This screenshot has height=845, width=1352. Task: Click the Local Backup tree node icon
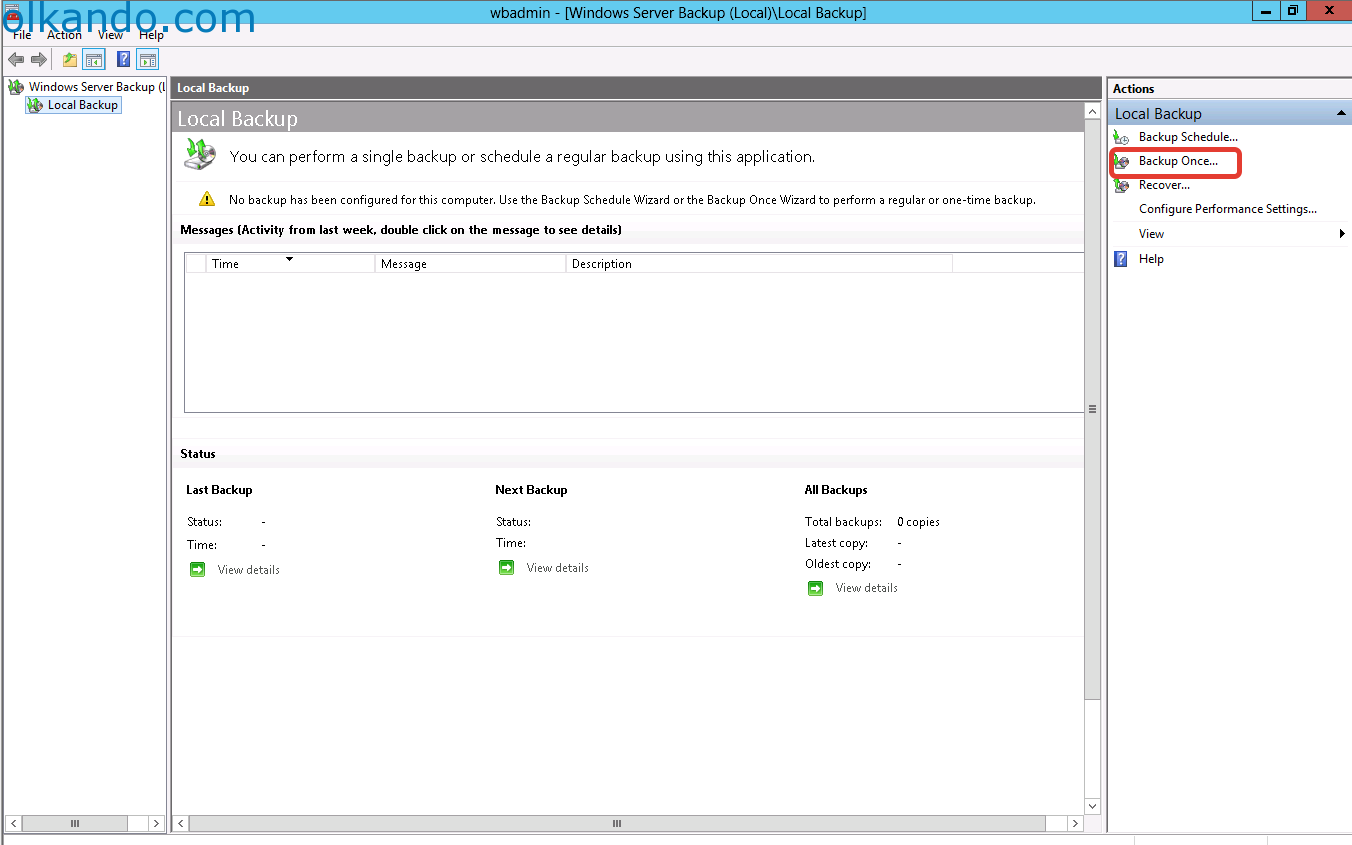point(35,105)
